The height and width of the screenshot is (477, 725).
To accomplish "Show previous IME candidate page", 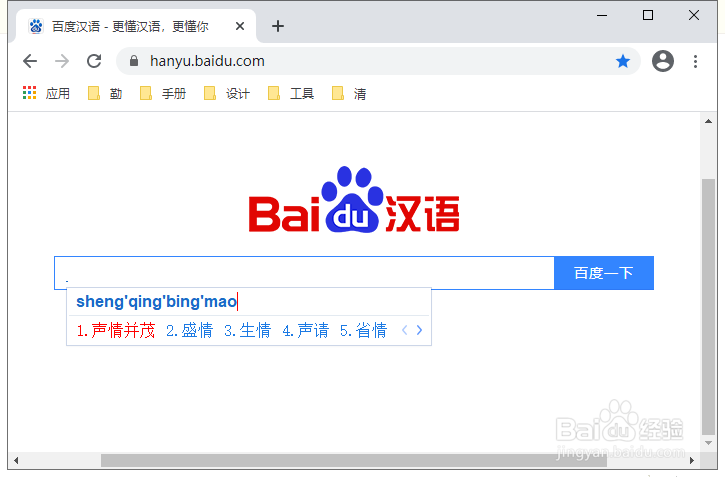I will [405, 330].
